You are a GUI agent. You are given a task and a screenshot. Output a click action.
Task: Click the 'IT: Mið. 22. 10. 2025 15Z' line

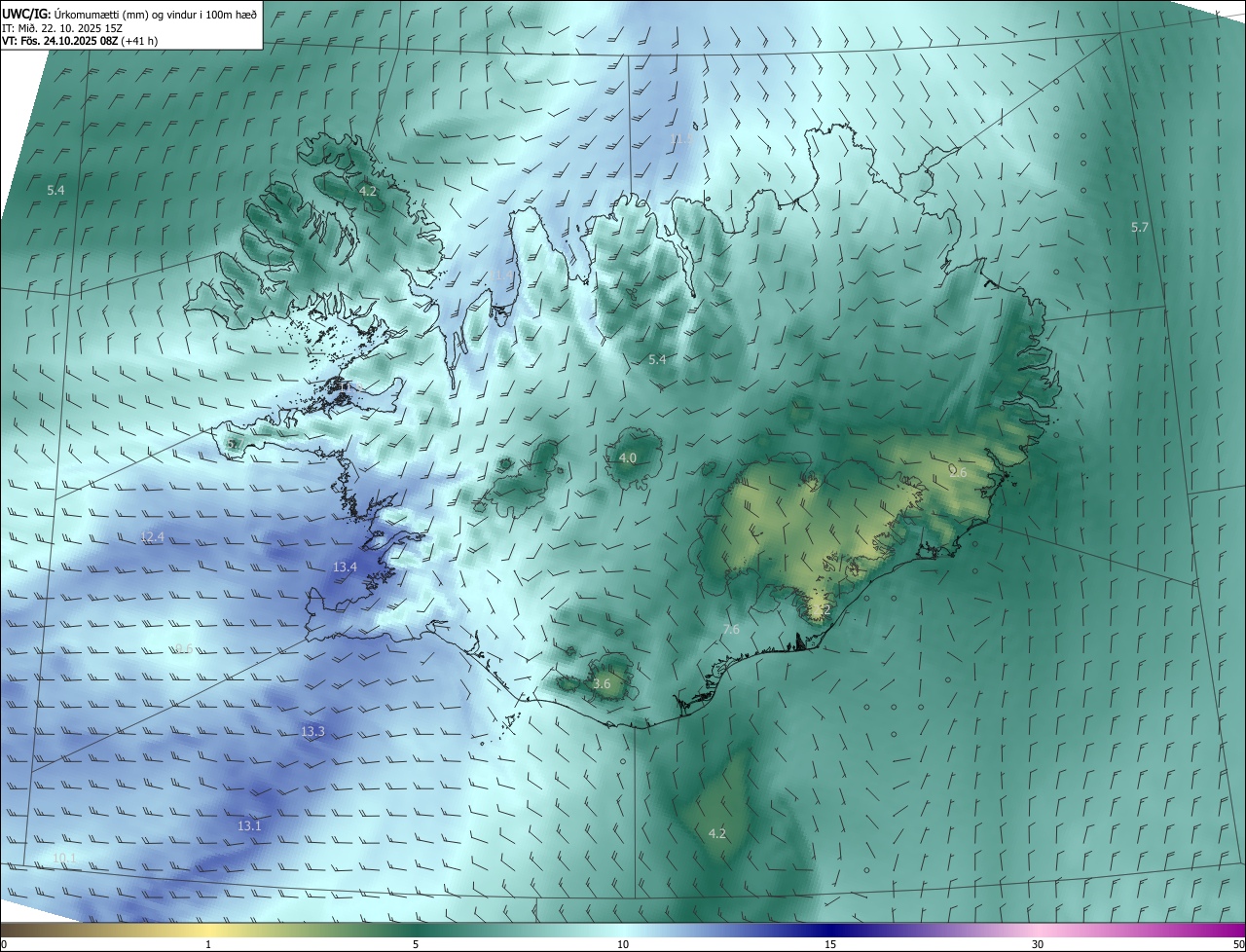[61, 28]
